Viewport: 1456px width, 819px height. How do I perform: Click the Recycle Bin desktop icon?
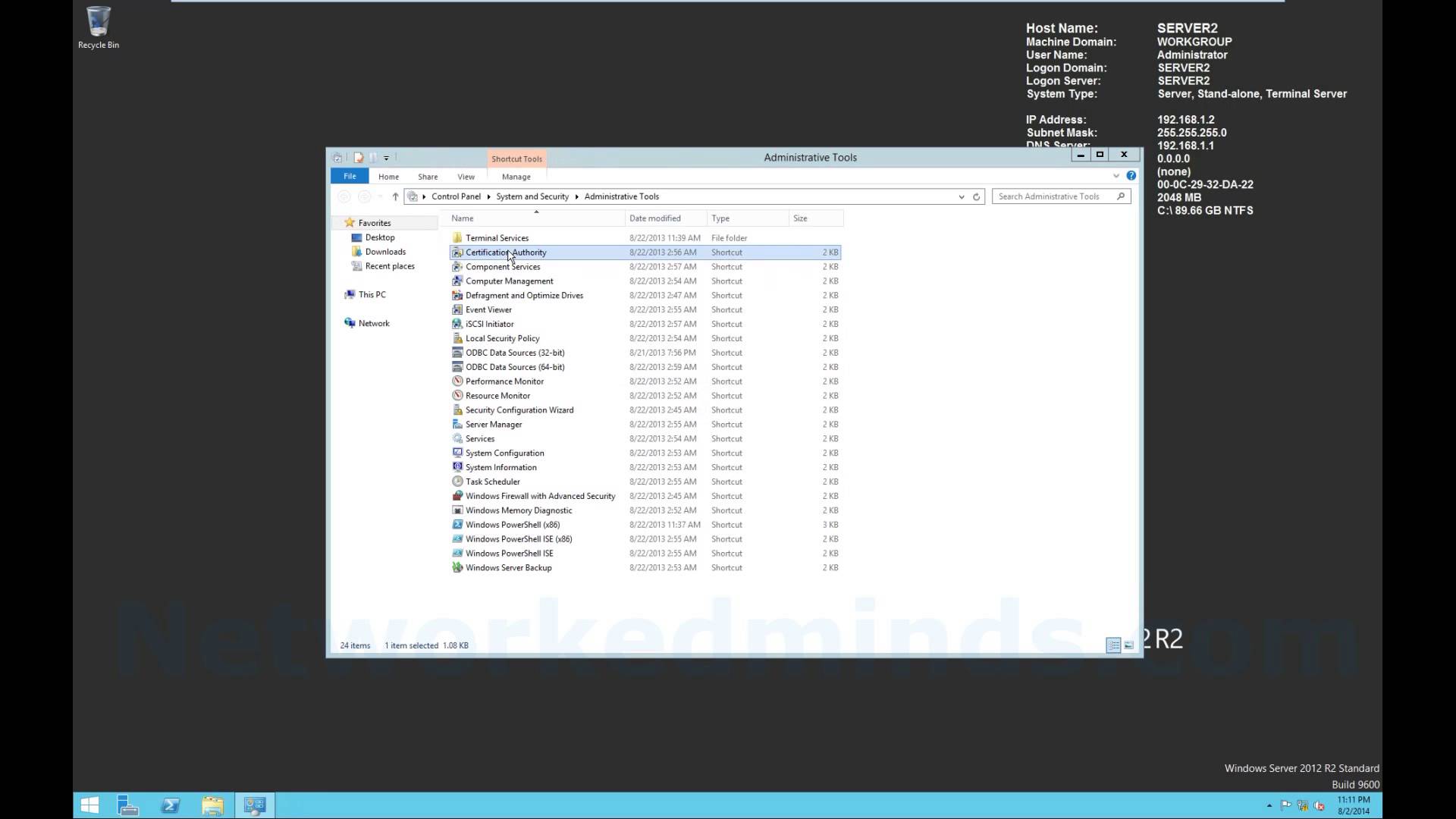click(x=99, y=28)
